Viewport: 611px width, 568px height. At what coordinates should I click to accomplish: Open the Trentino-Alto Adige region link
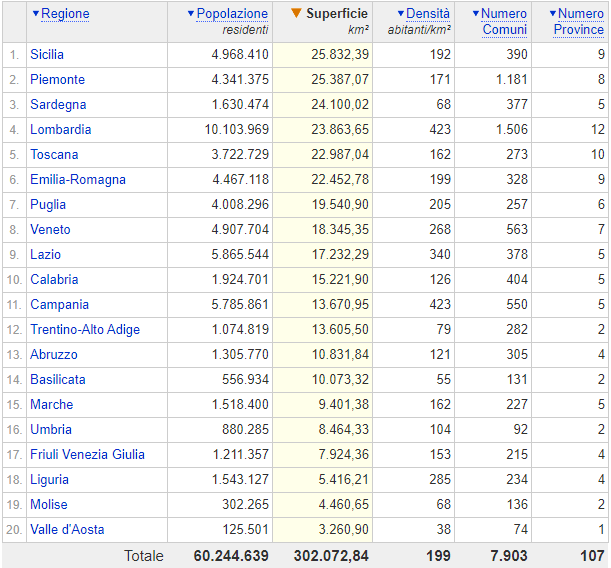[x=85, y=329]
